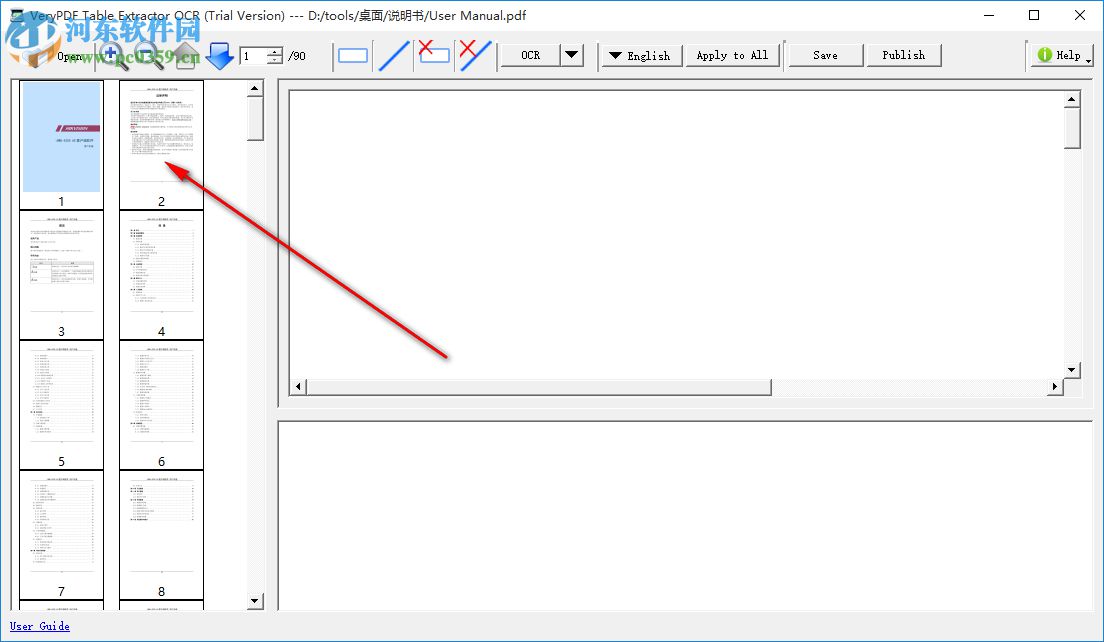Viewport: 1104px width, 642px height.
Task: Select the zoom out magnifier tool
Action: click(x=148, y=55)
